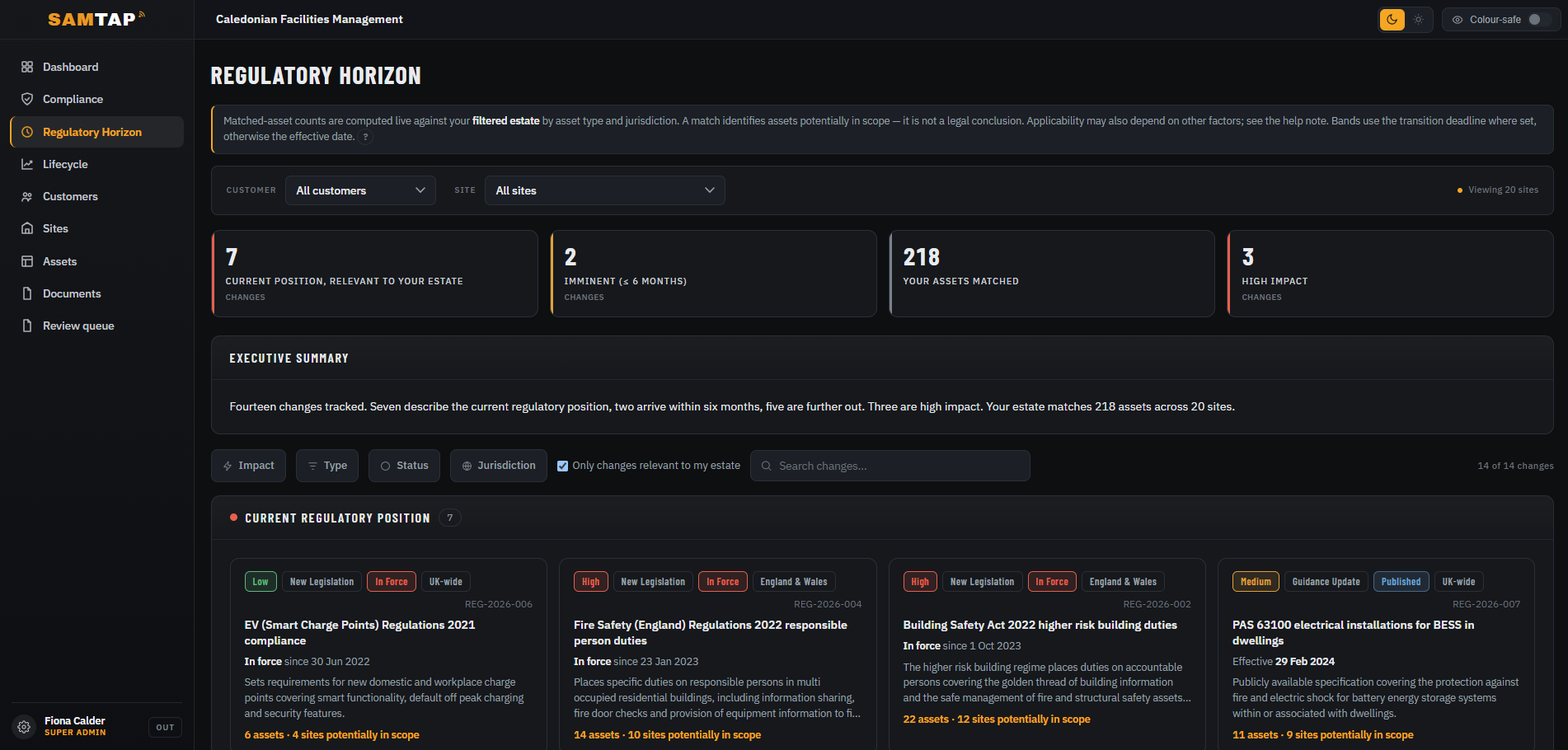The height and width of the screenshot is (750, 1568).
Task: Click the Executive Summary heading
Action: (x=289, y=359)
